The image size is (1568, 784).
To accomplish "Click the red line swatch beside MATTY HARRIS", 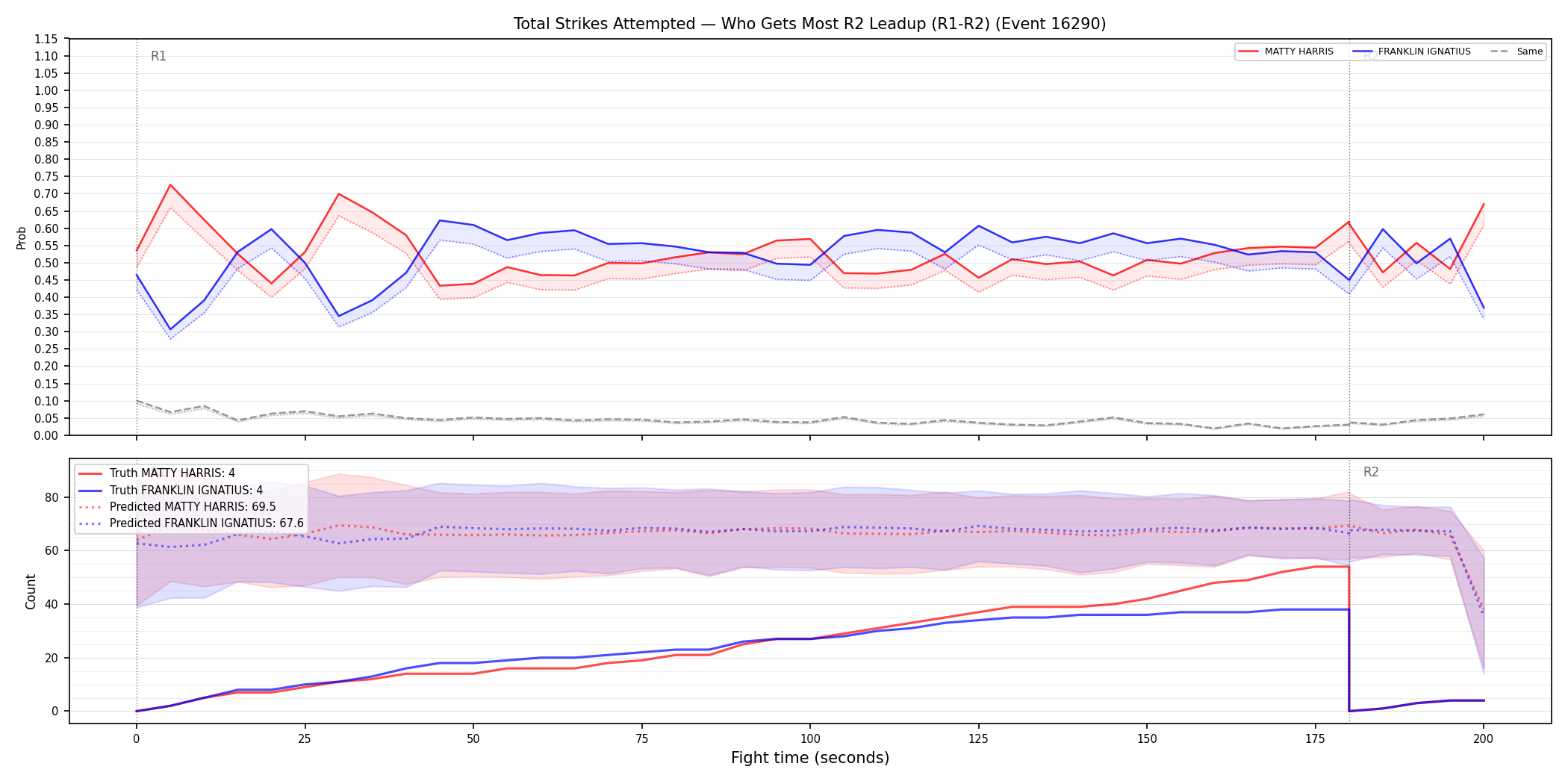I will point(1248,52).
